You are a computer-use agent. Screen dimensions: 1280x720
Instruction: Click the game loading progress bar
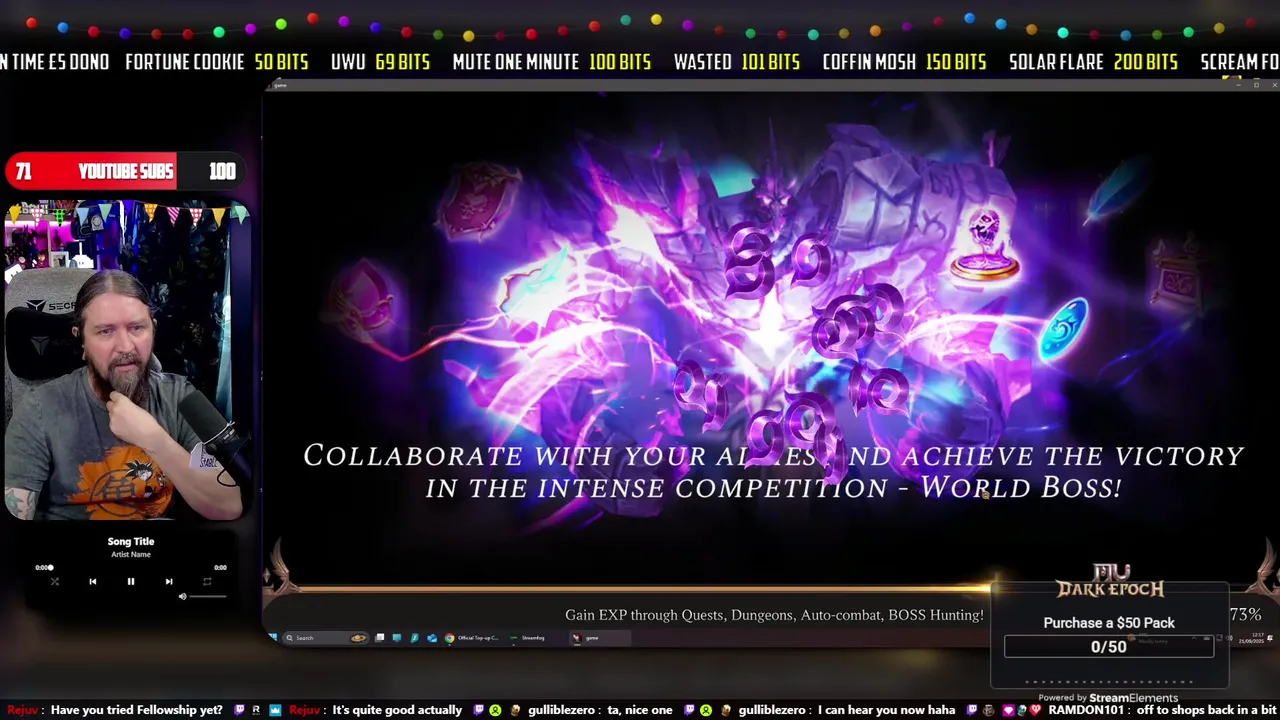tap(770, 588)
